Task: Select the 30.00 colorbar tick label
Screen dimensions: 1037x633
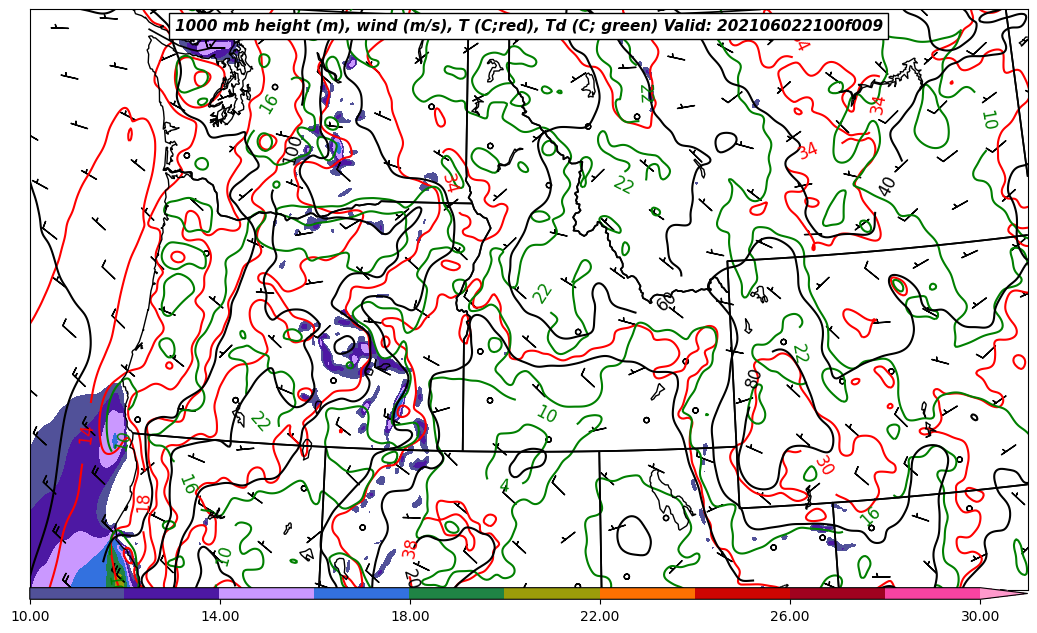Action: pyautogui.click(x=980, y=616)
